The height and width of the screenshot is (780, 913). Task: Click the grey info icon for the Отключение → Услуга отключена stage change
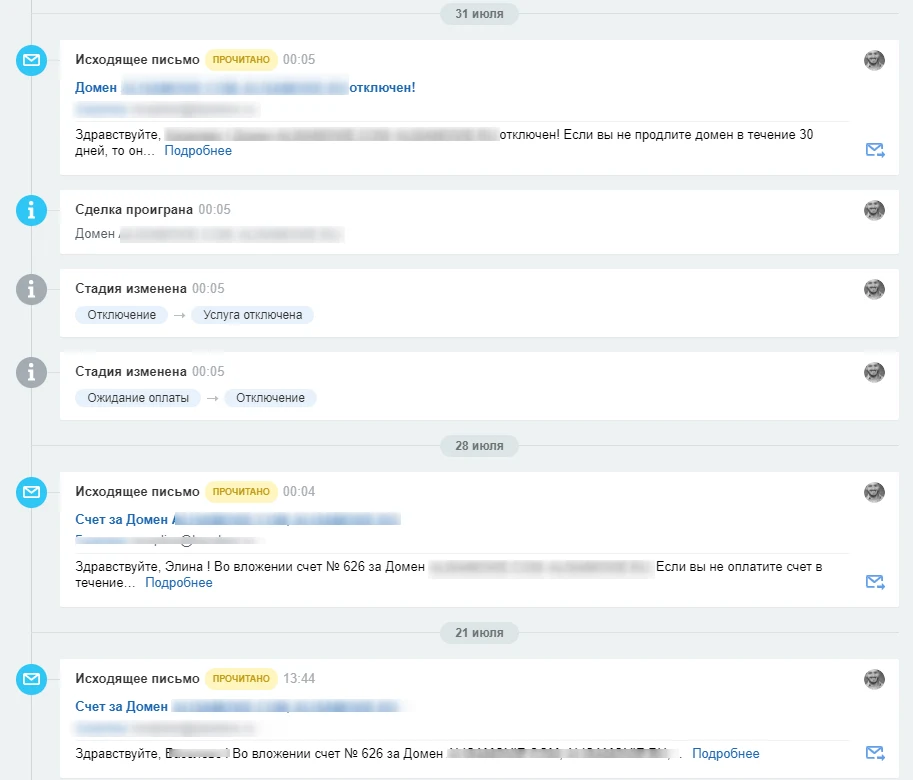[31, 289]
